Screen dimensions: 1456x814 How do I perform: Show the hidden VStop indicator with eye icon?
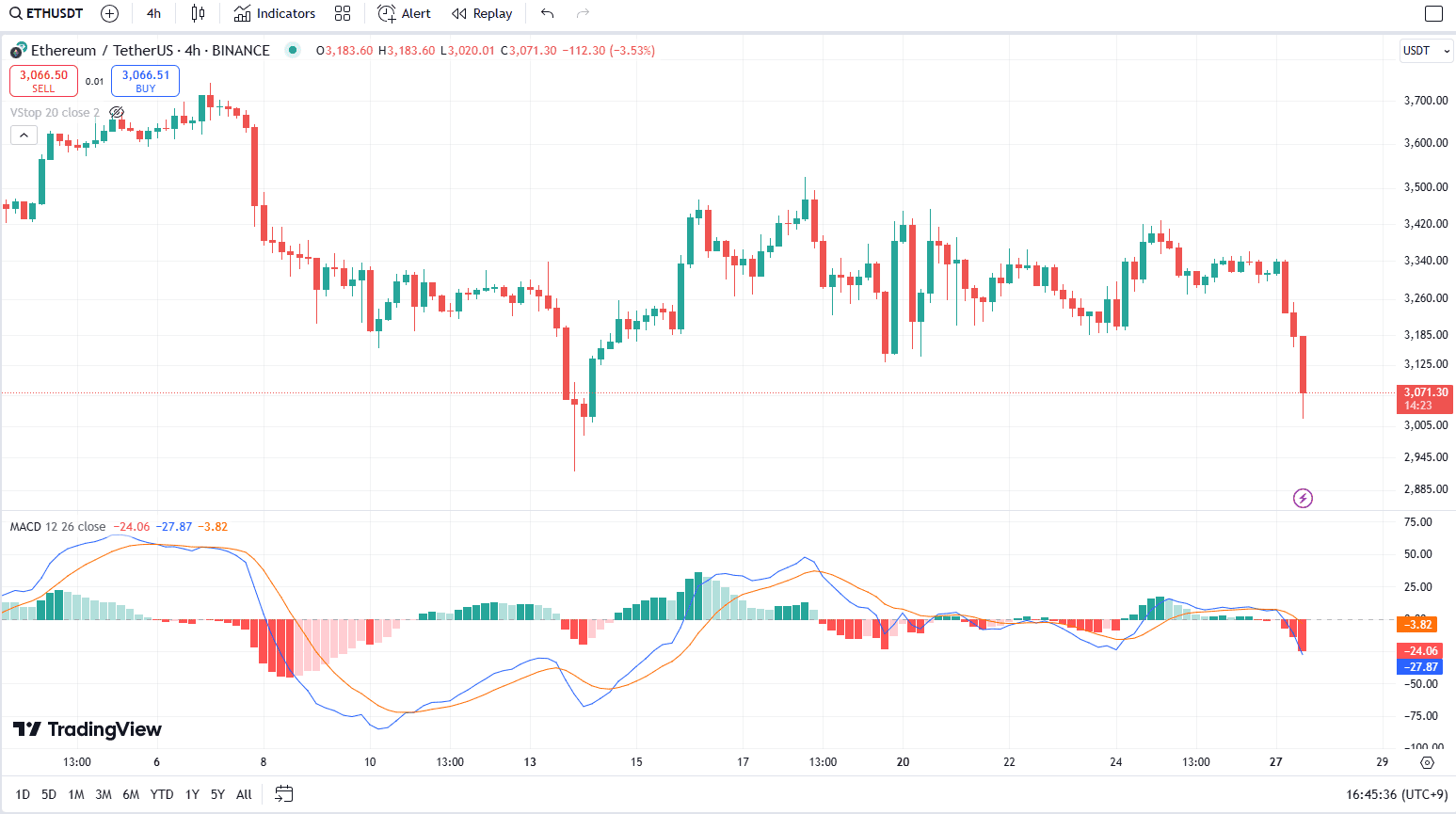coord(118,113)
